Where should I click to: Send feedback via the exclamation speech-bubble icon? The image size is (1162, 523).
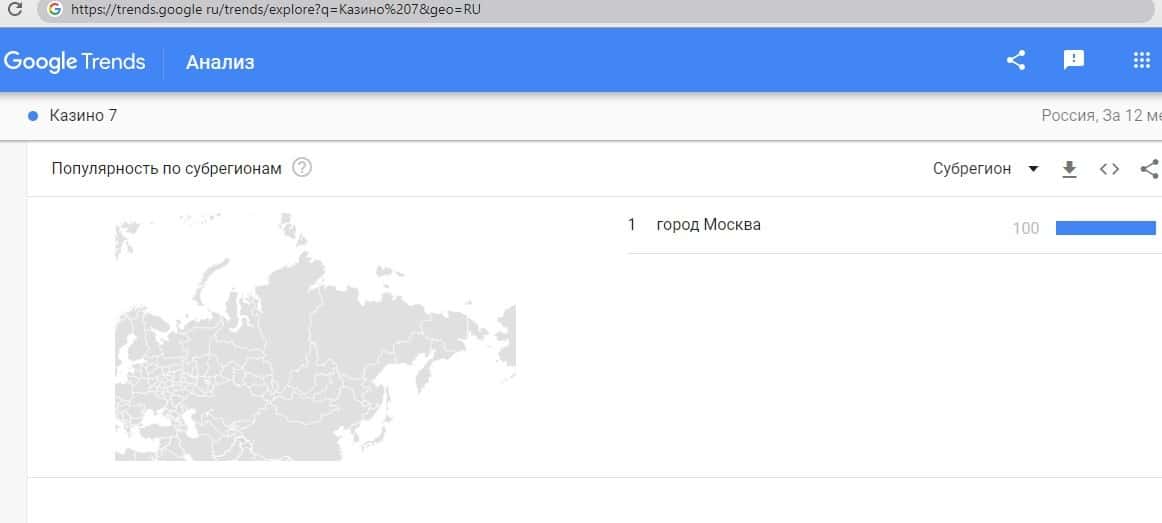pyautogui.click(x=1074, y=61)
